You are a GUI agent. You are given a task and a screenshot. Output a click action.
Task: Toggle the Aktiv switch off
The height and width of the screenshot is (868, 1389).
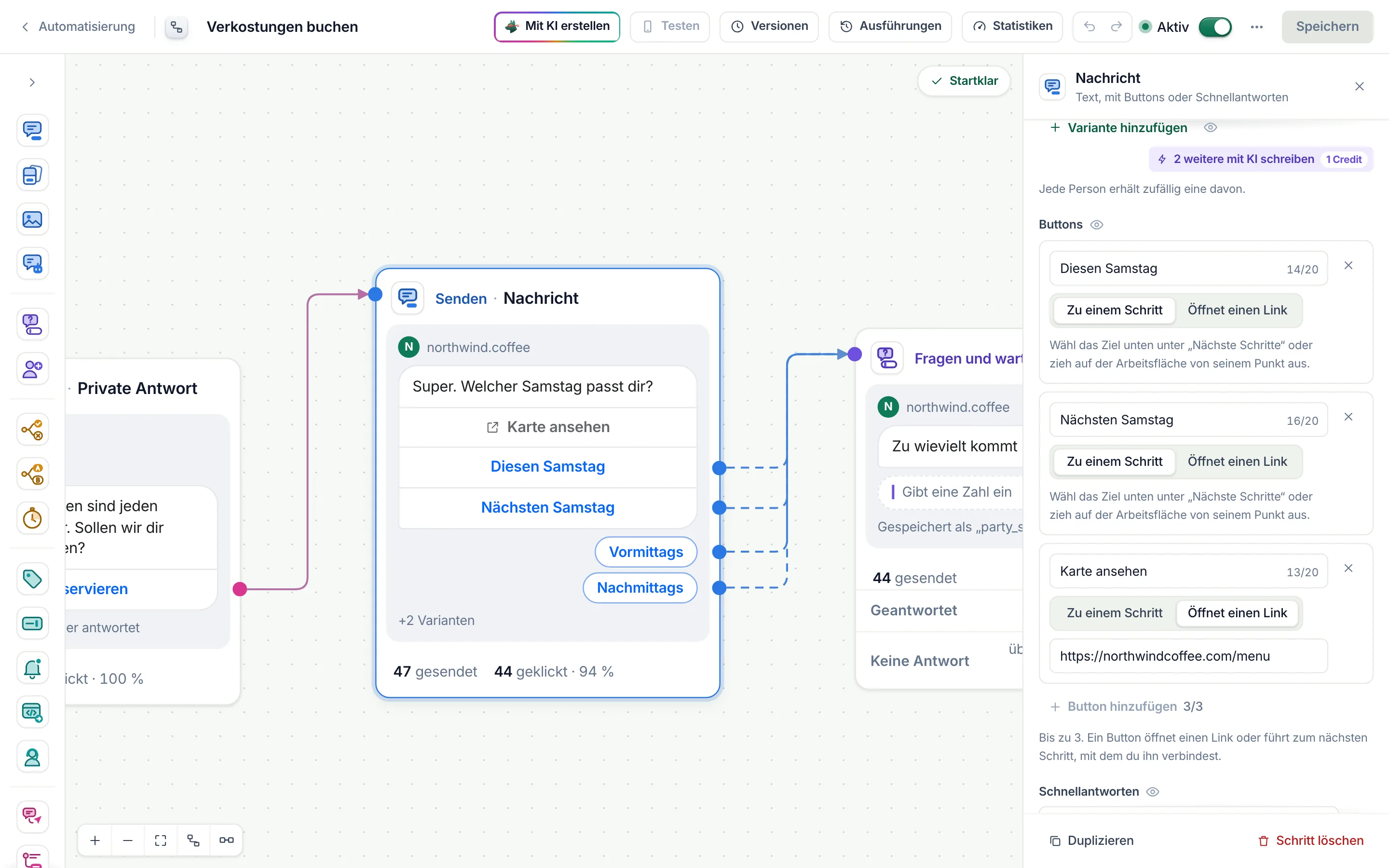[x=1214, y=27]
